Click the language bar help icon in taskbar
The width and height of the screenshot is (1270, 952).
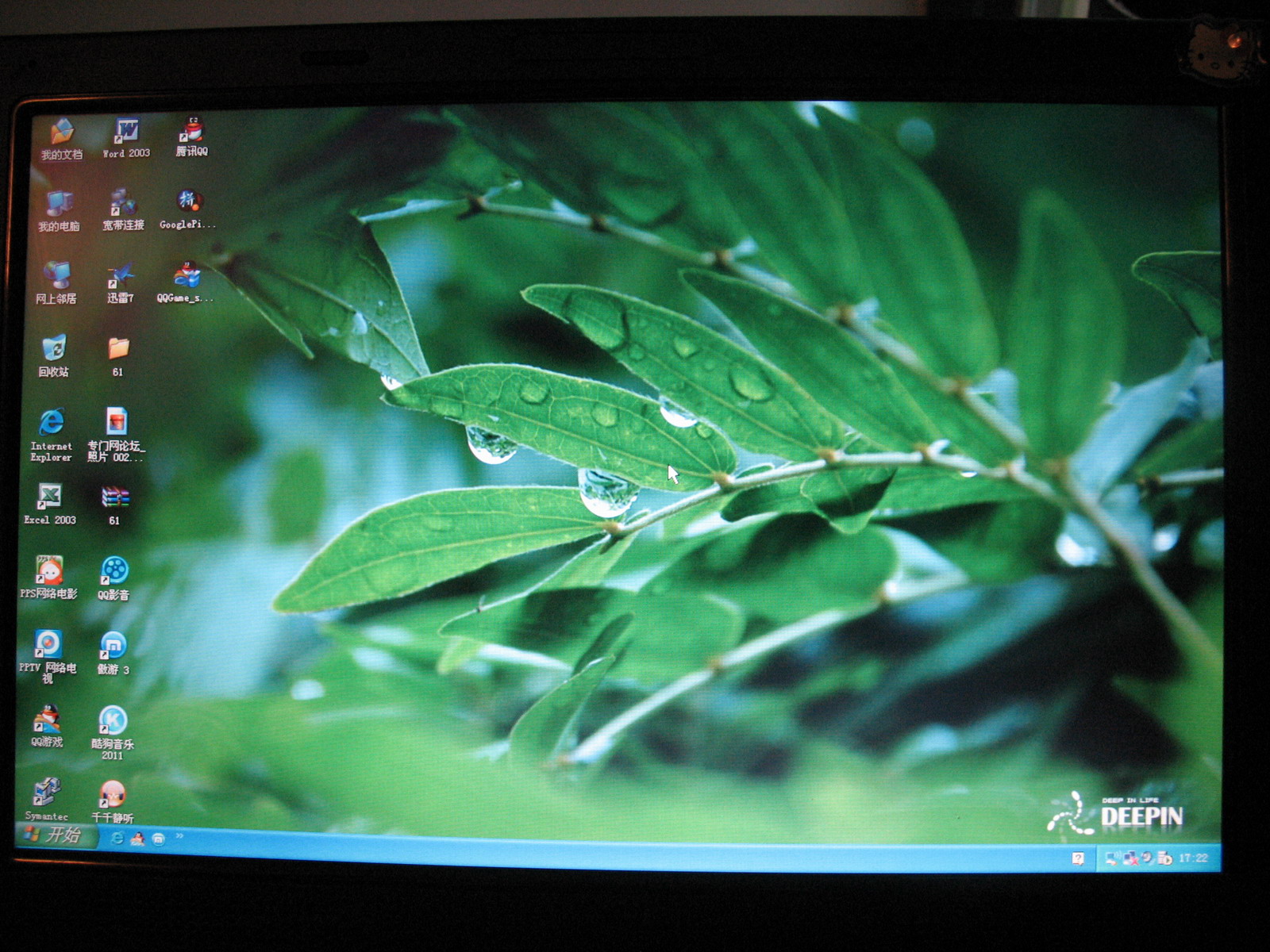point(1078,858)
